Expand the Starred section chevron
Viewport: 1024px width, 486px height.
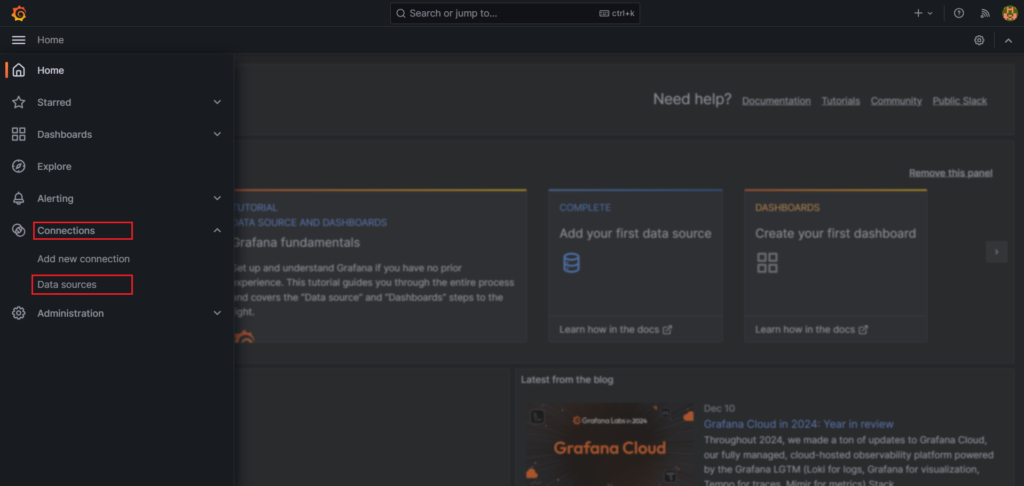(x=217, y=102)
